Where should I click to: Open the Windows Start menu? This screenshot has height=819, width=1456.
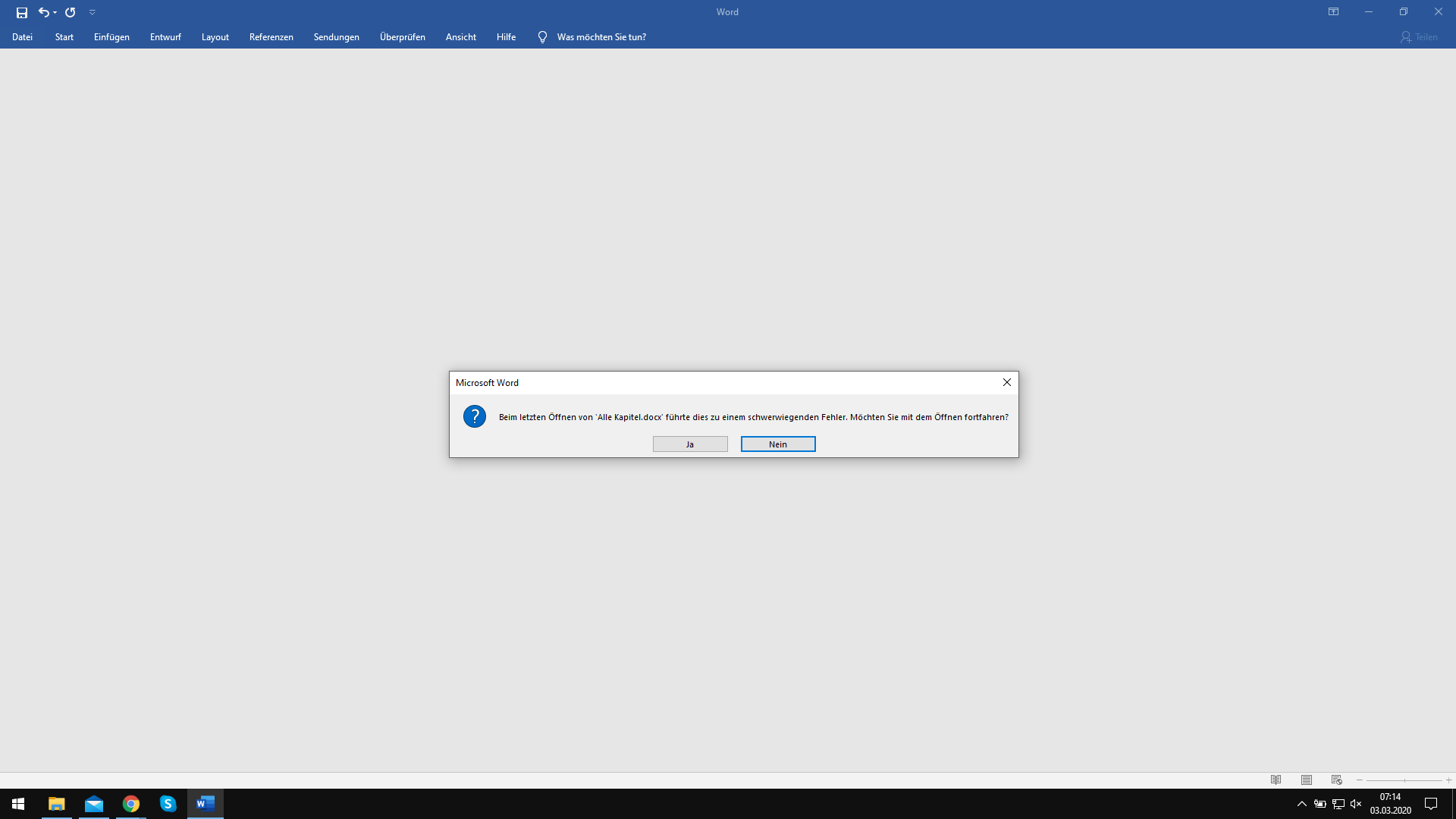coord(18,804)
